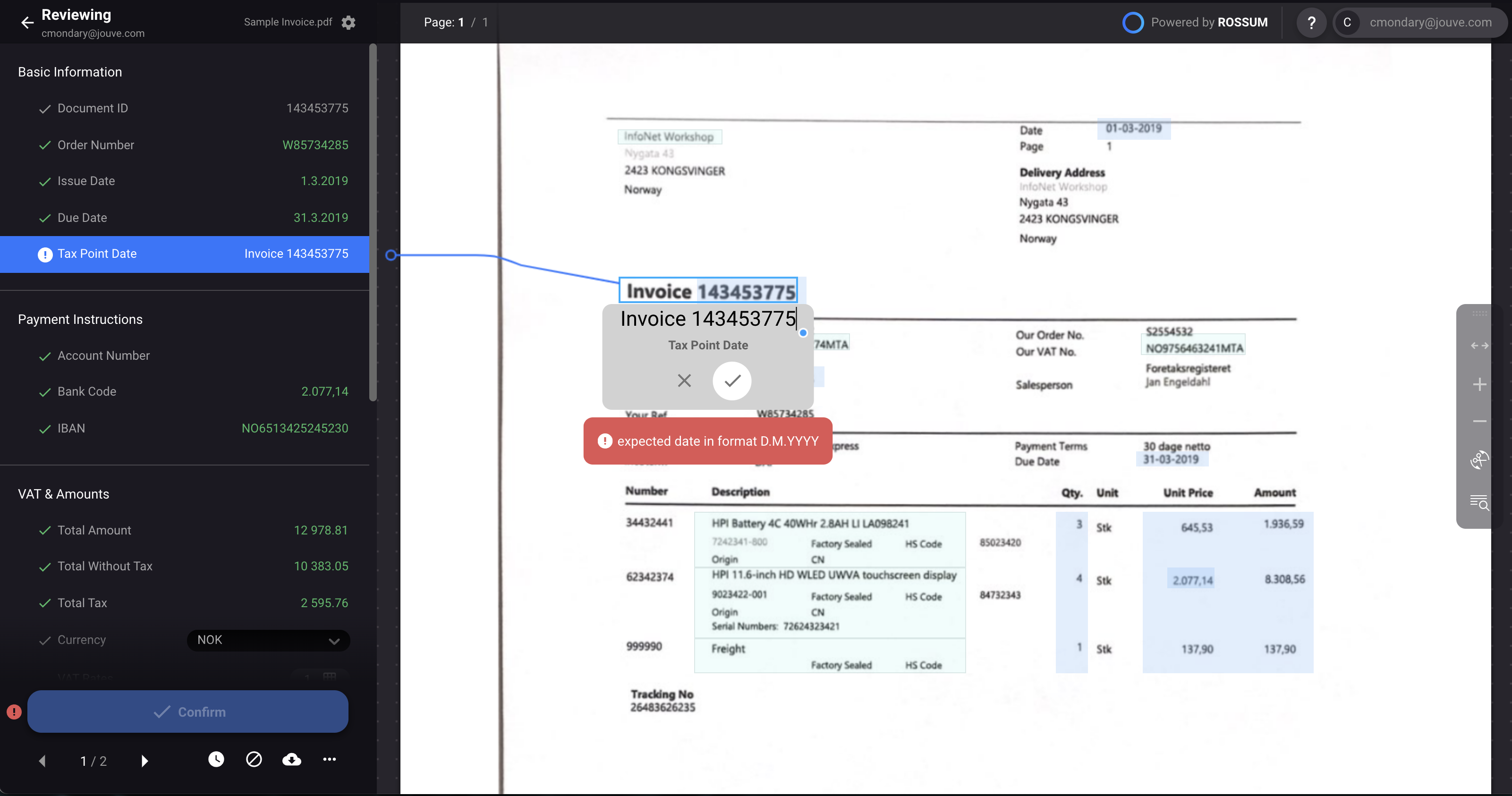This screenshot has height=796, width=1512.
Task: Select the Total Without Tax field row
Action: 184,567
